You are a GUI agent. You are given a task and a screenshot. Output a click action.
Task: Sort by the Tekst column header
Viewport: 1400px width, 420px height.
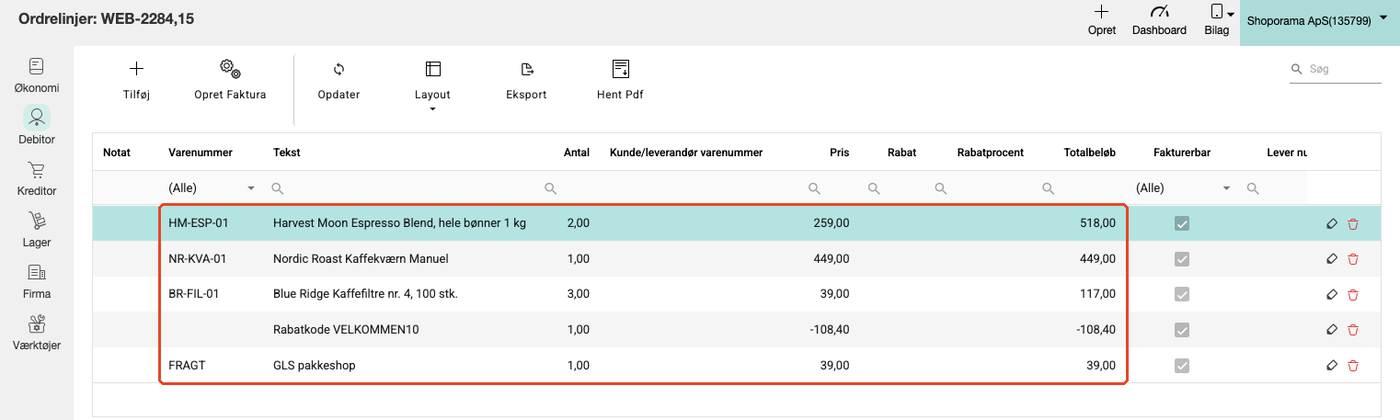[x=286, y=152]
